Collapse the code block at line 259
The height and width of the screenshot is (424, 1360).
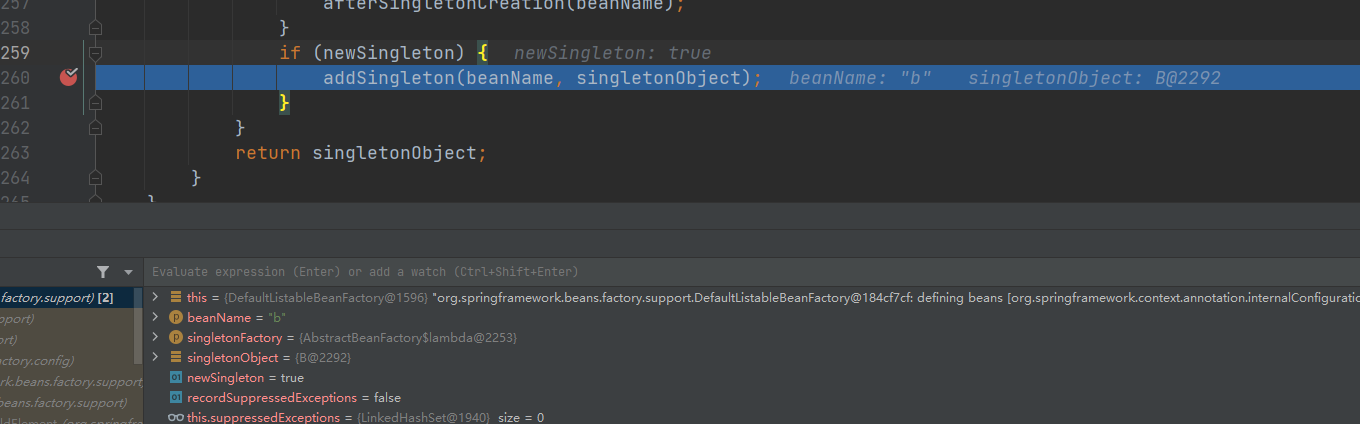(95, 52)
